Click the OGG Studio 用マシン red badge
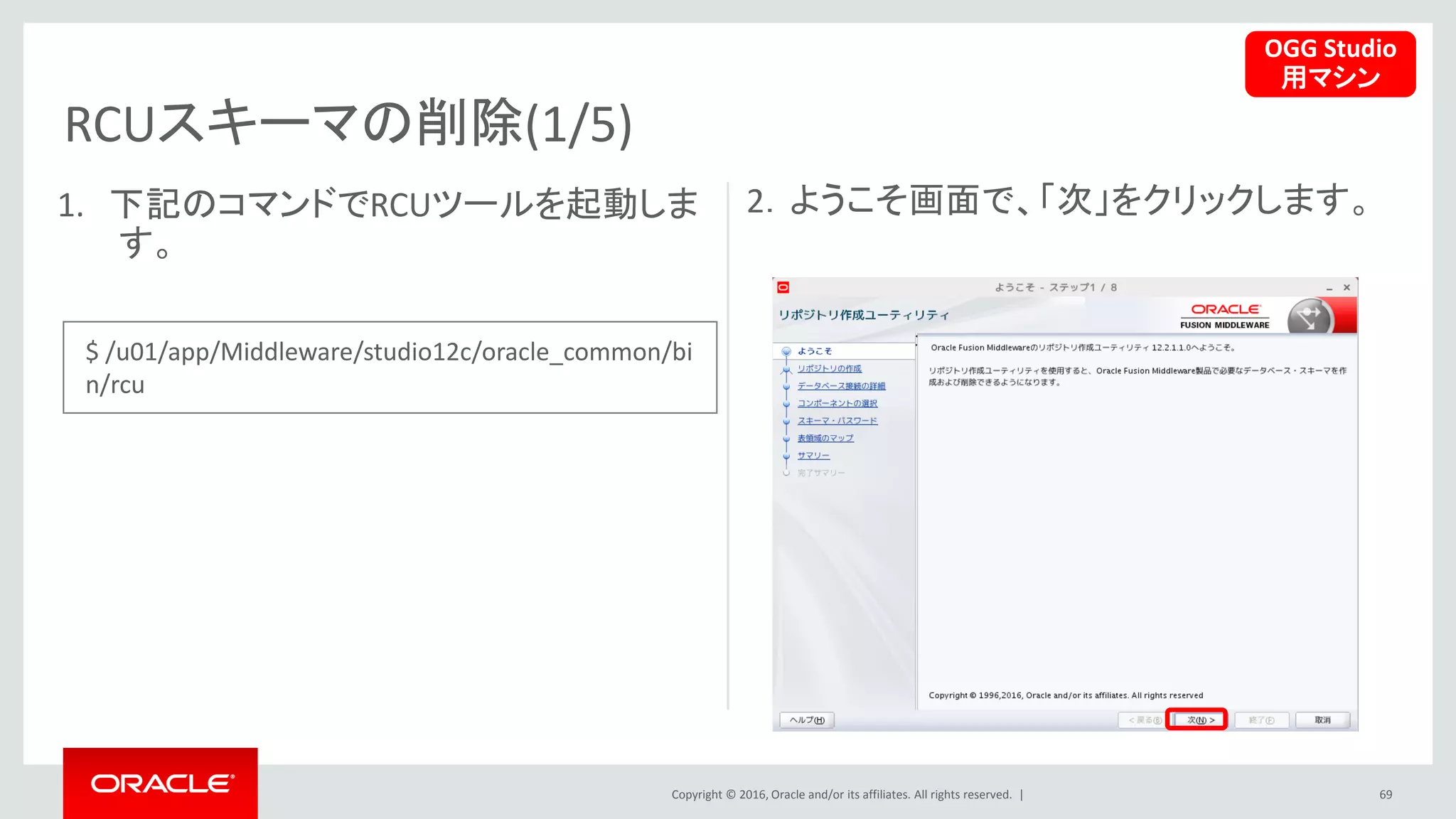The image size is (1456, 819). click(x=1330, y=64)
